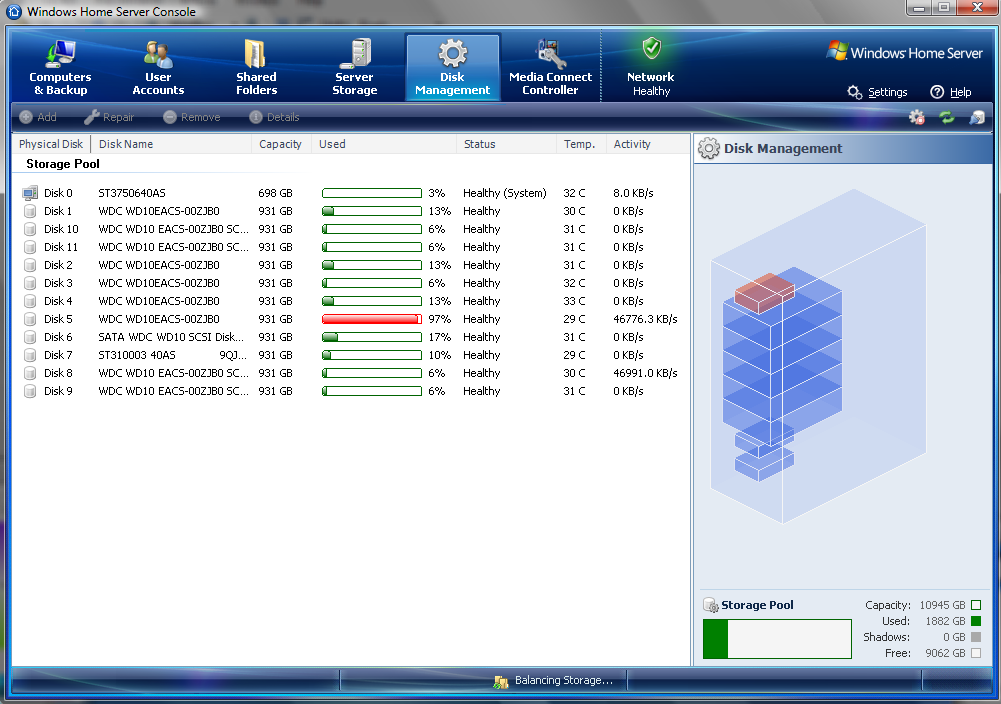Viewport: 1001px width, 704px height.
Task: Open the Computers & Backup tab
Action: click(x=60, y=68)
